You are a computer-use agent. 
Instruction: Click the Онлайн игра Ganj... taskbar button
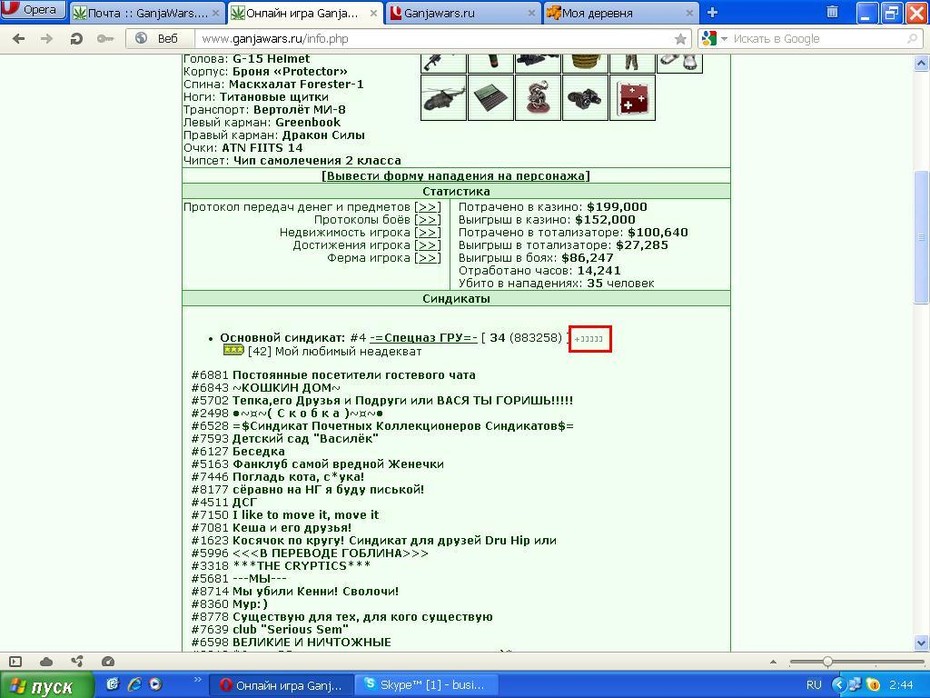coord(281,685)
